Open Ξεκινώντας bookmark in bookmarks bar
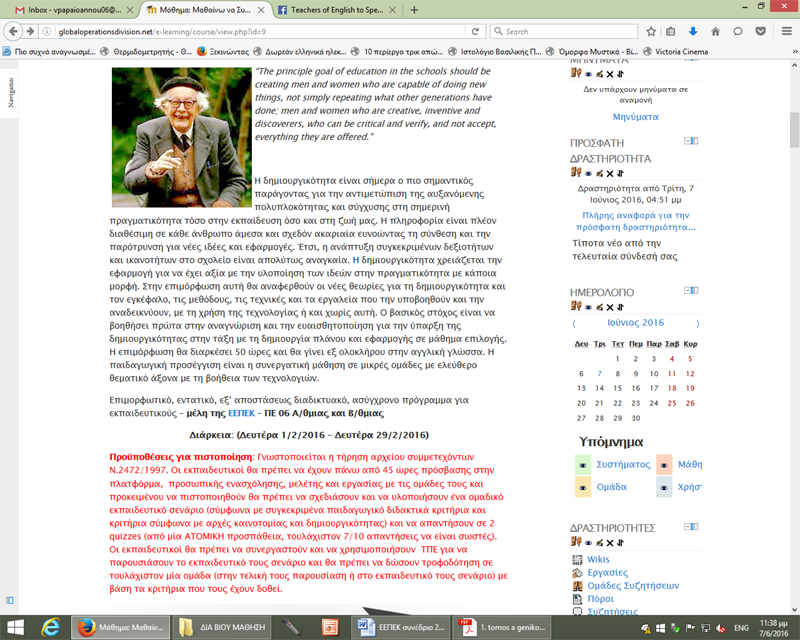The width and height of the screenshot is (800, 640). coord(223,52)
